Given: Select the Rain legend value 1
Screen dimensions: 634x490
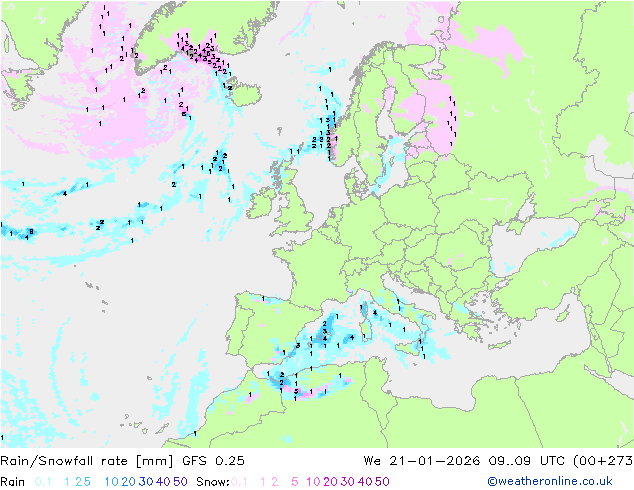Looking at the screenshot, I should (x=67, y=482).
